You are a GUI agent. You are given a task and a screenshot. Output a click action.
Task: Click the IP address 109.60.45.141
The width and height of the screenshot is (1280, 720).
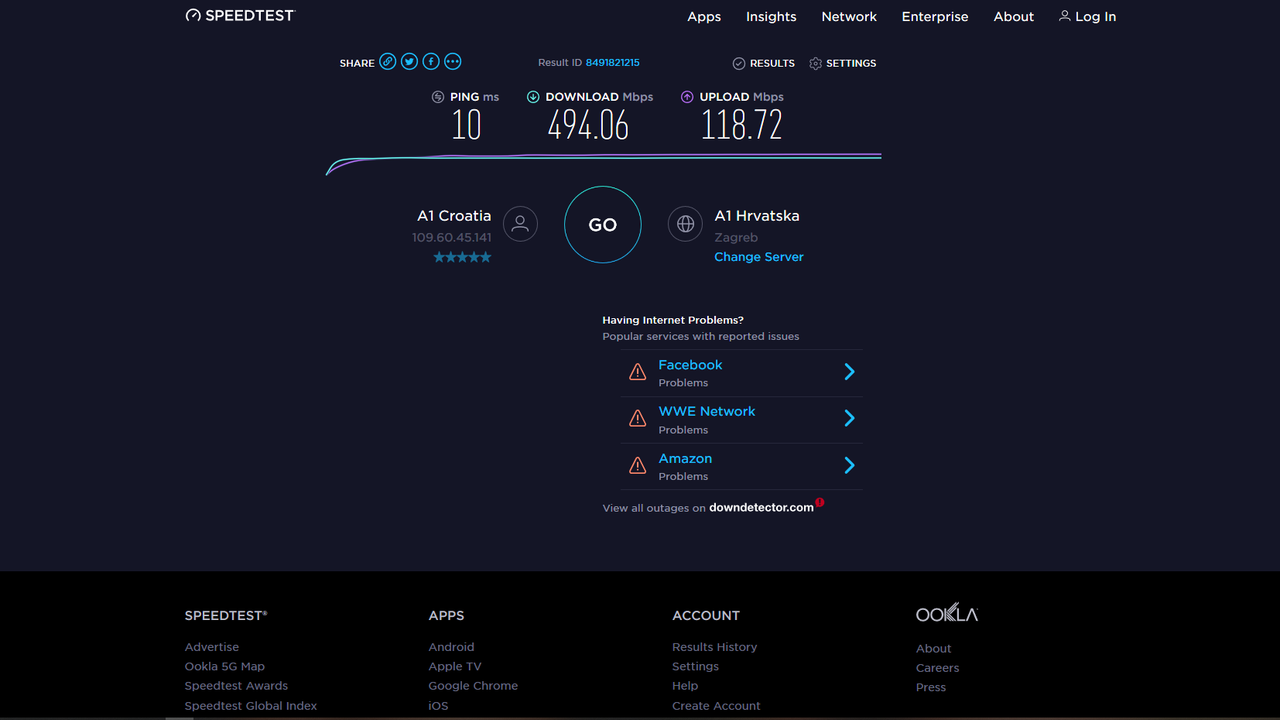click(x=452, y=237)
